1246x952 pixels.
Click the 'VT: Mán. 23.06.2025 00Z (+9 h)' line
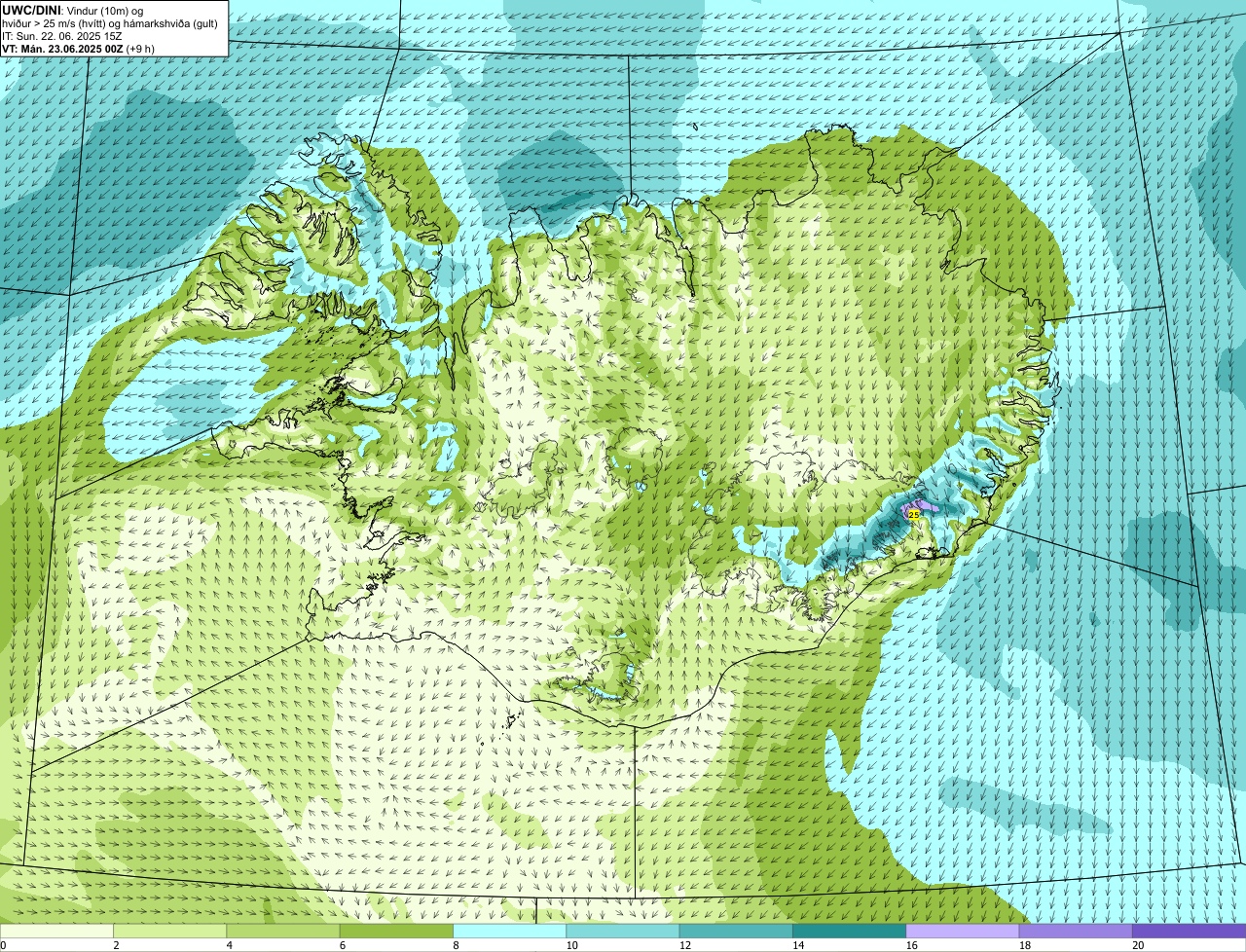tap(78, 48)
